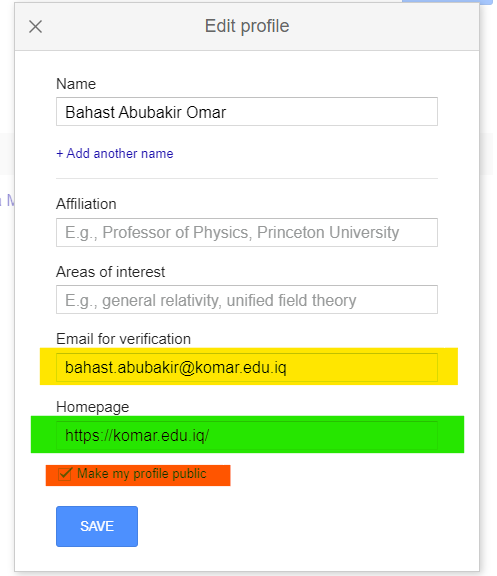Click the '+ Add another name' link
The height and width of the screenshot is (576, 497).
click(115, 153)
